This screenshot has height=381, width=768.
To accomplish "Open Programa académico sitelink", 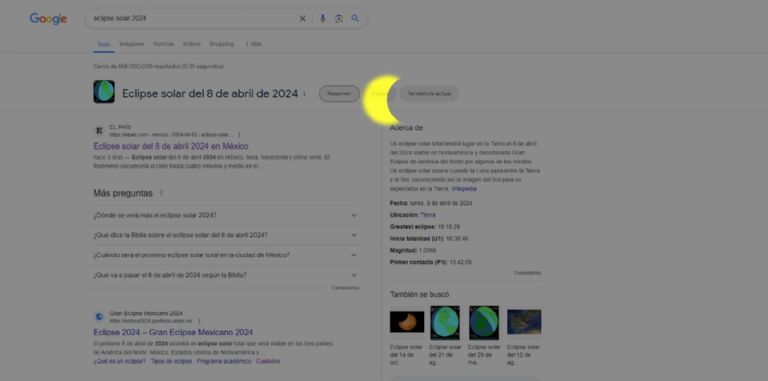I will coord(224,361).
